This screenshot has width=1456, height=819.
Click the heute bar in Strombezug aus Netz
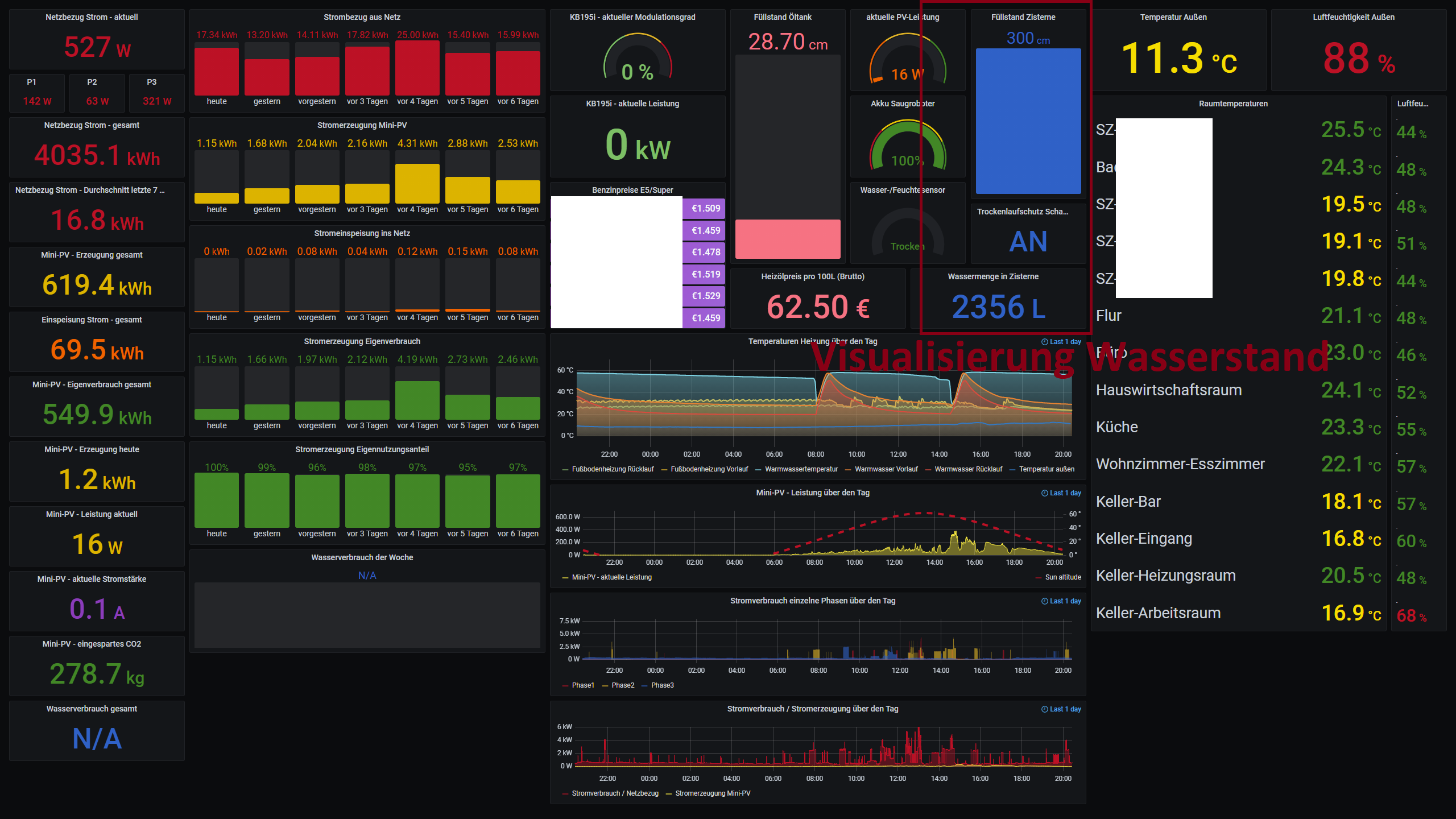(217, 71)
